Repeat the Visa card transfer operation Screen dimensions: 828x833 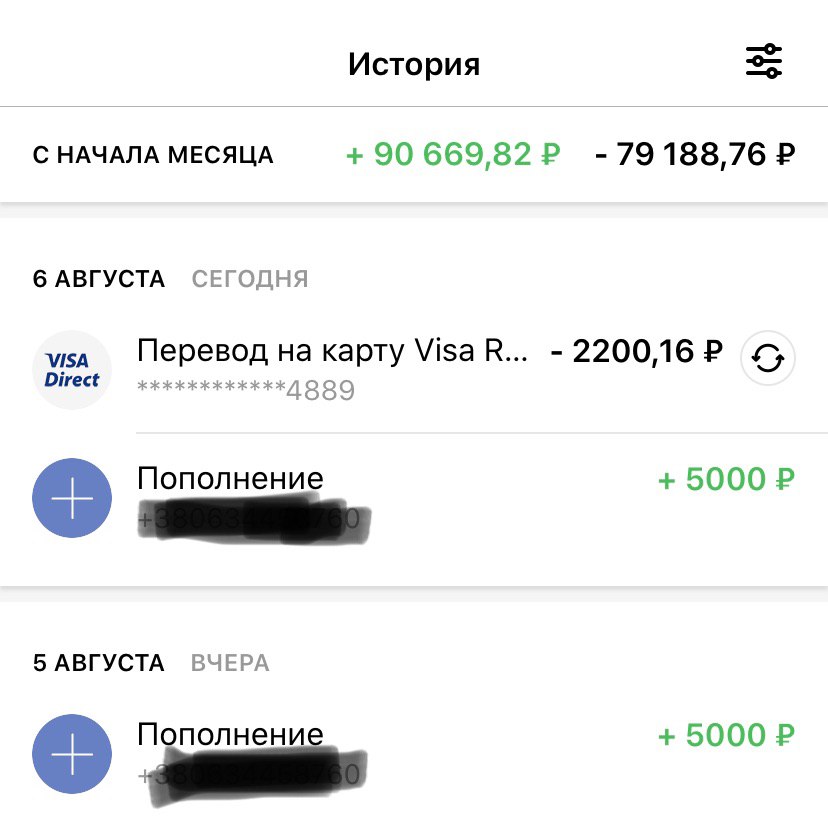coord(767,357)
